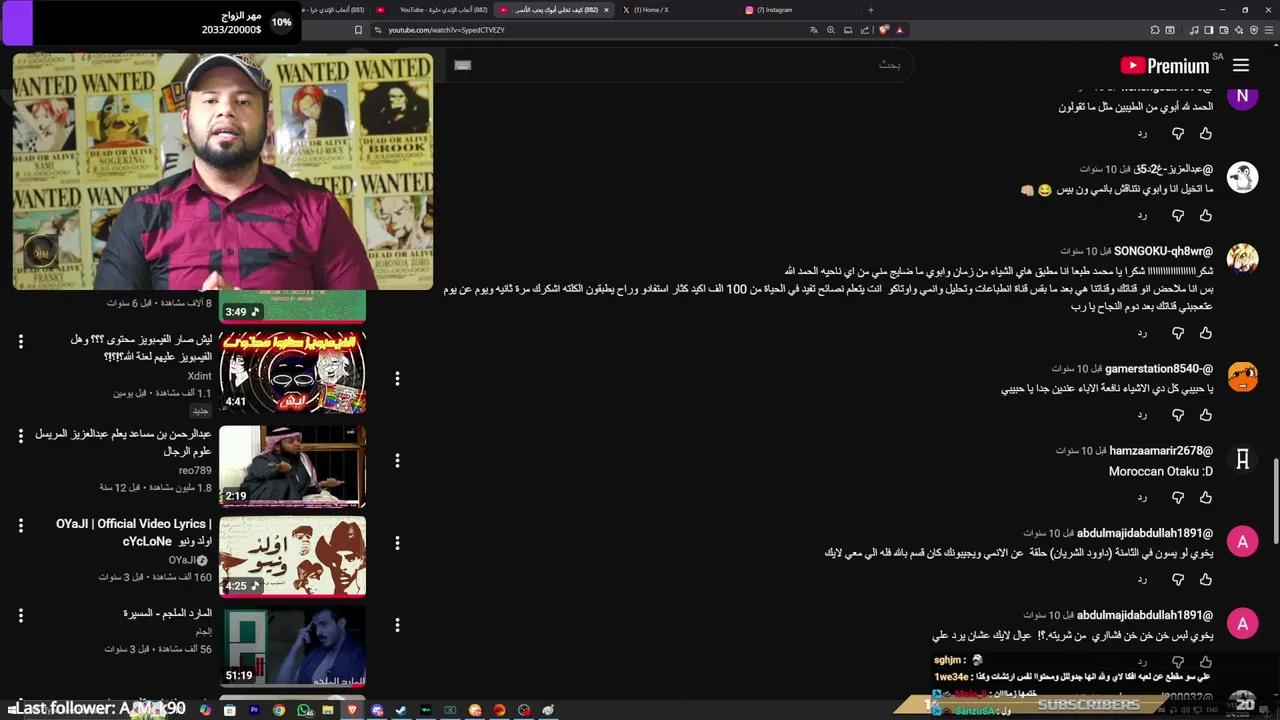Image resolution: width=1280 pixels, height=720 pixels.
Task: Reply to the hamzaamarir2678 comment
Action: (x=1142, y=497)
